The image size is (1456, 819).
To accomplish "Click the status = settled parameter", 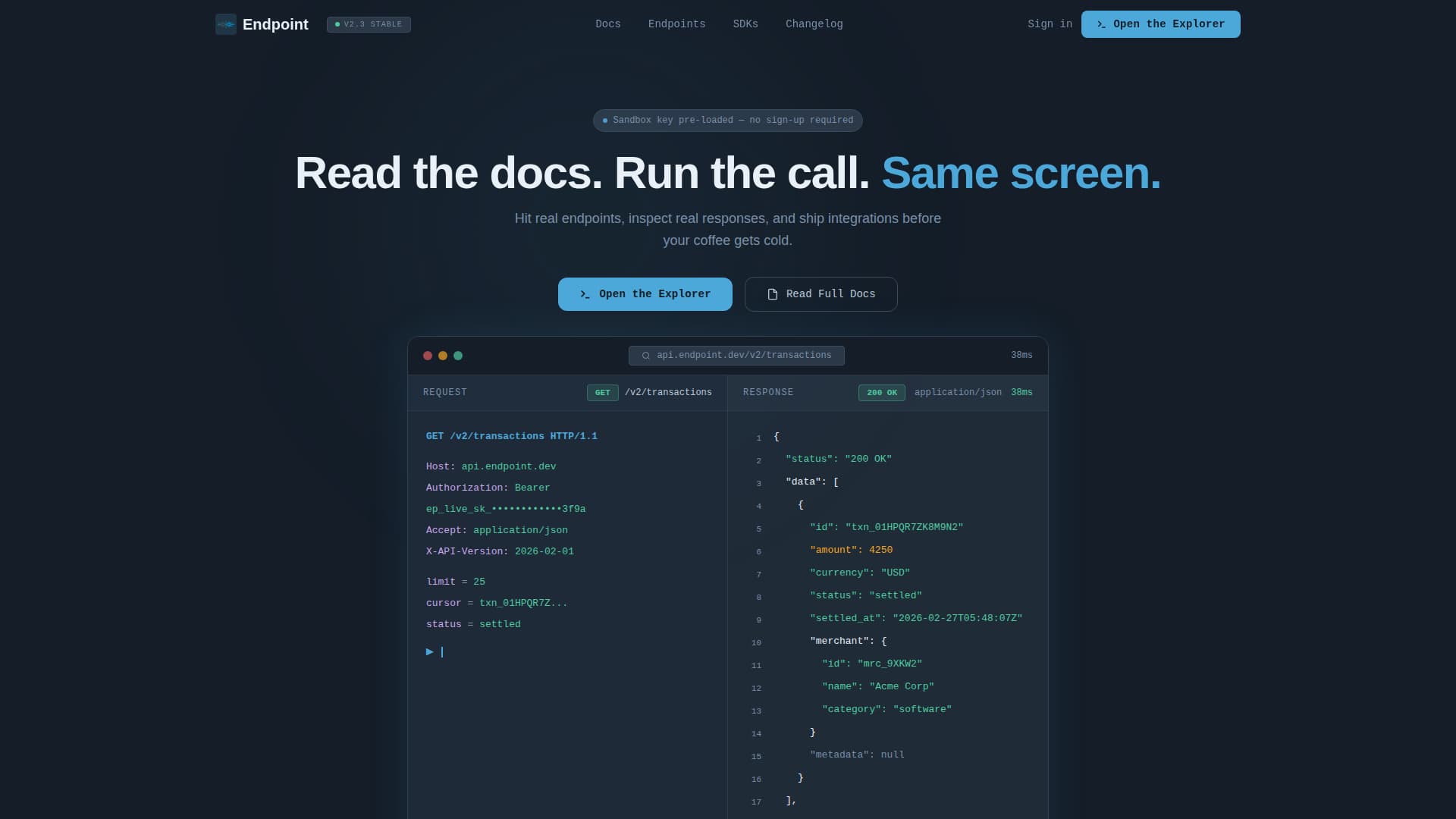I will tap(473, 625).
